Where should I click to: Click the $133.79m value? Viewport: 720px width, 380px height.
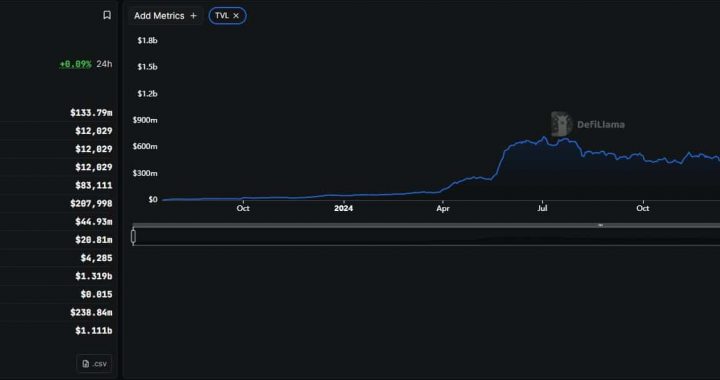(91, 112)
